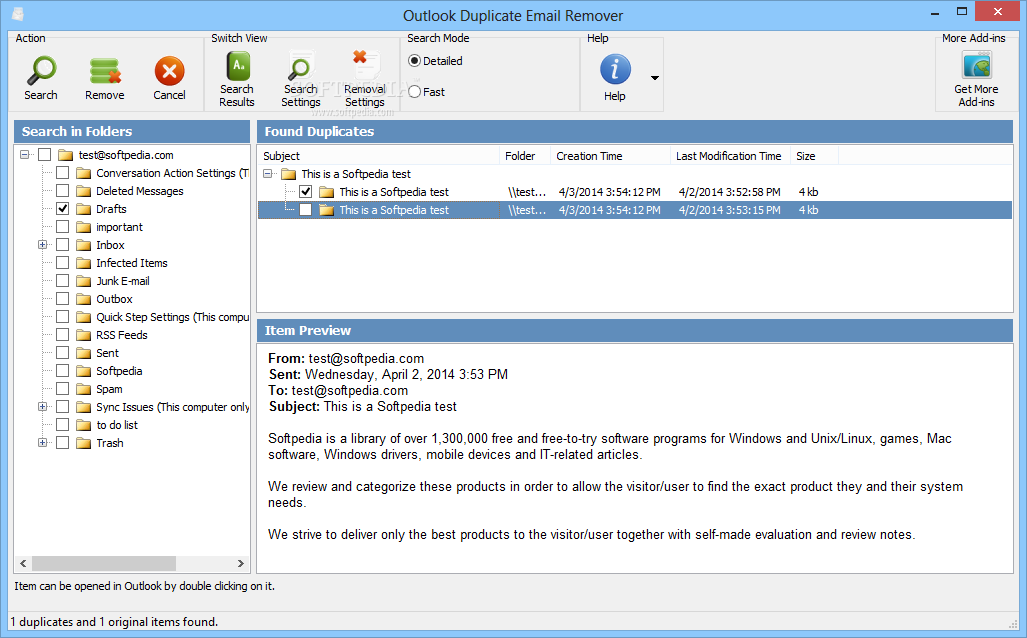Click the Remove duplicates icon

coord(105,71)
